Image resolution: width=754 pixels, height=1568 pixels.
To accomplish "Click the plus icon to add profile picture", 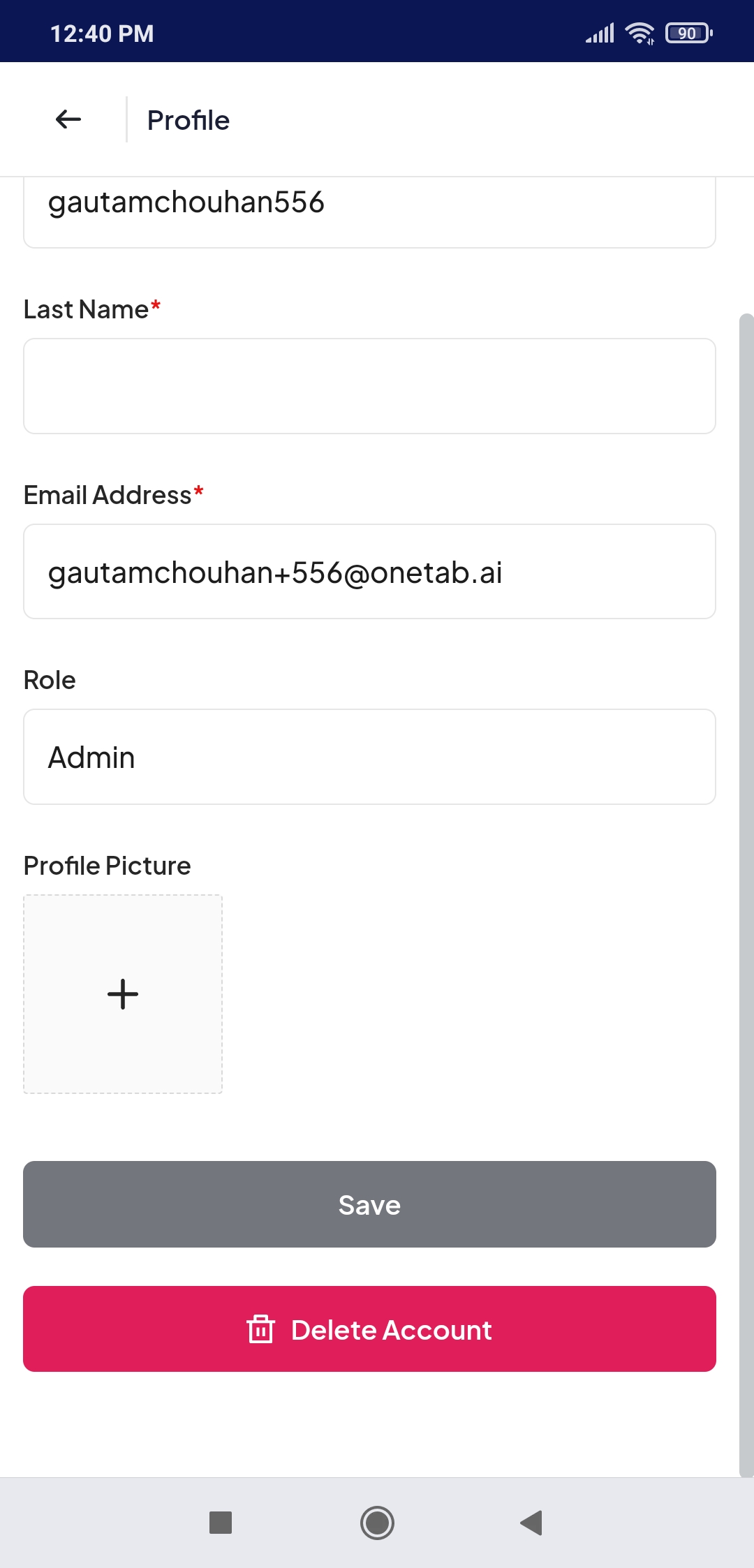I will 123,993.
